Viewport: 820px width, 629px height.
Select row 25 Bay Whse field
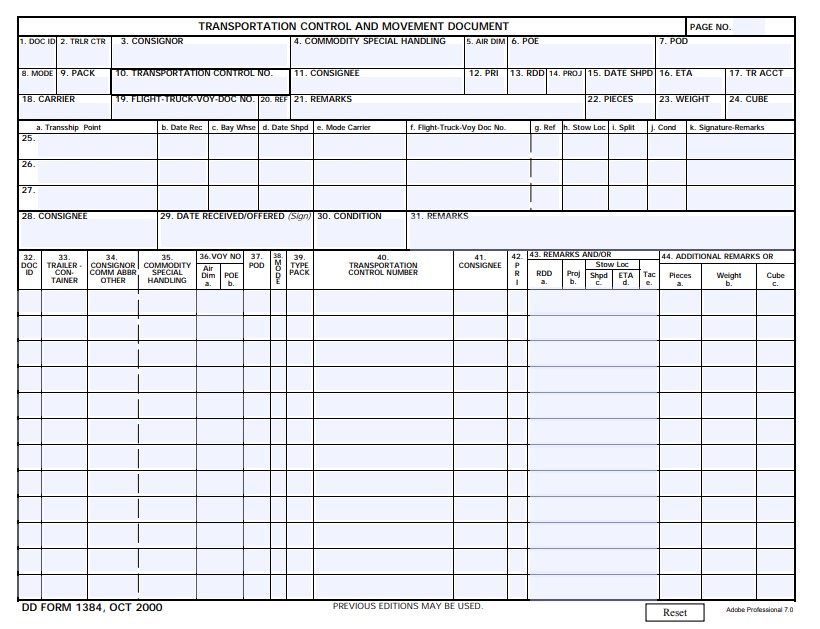pyautogui.click(x=233, y=146)
